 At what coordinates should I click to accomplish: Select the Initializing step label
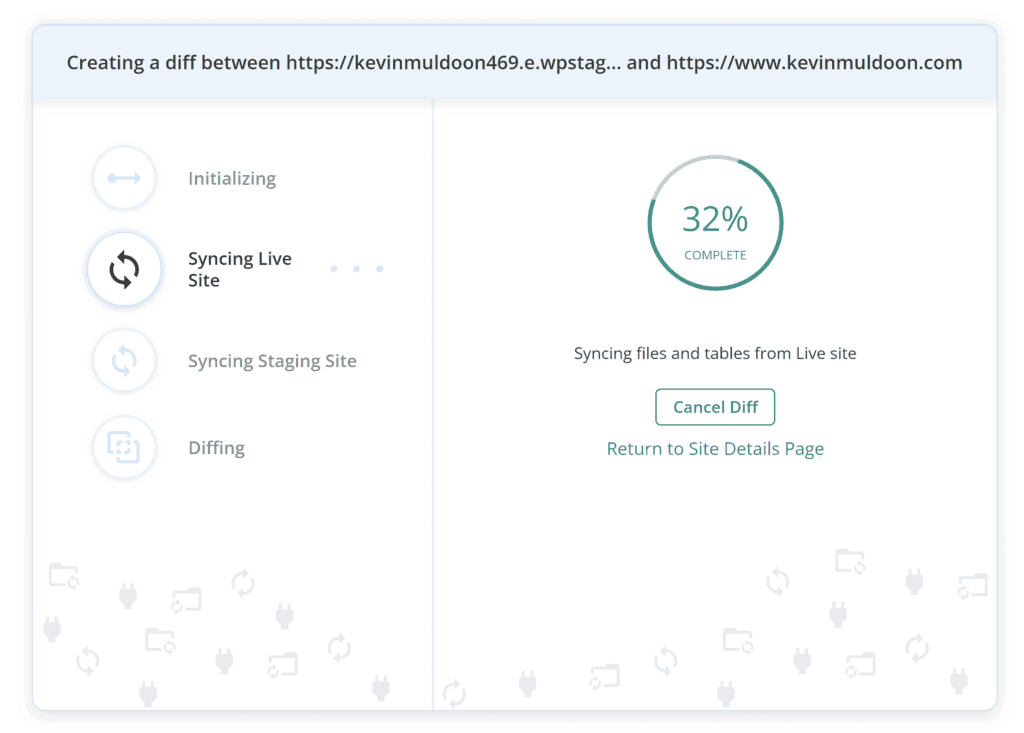[232, 178]
